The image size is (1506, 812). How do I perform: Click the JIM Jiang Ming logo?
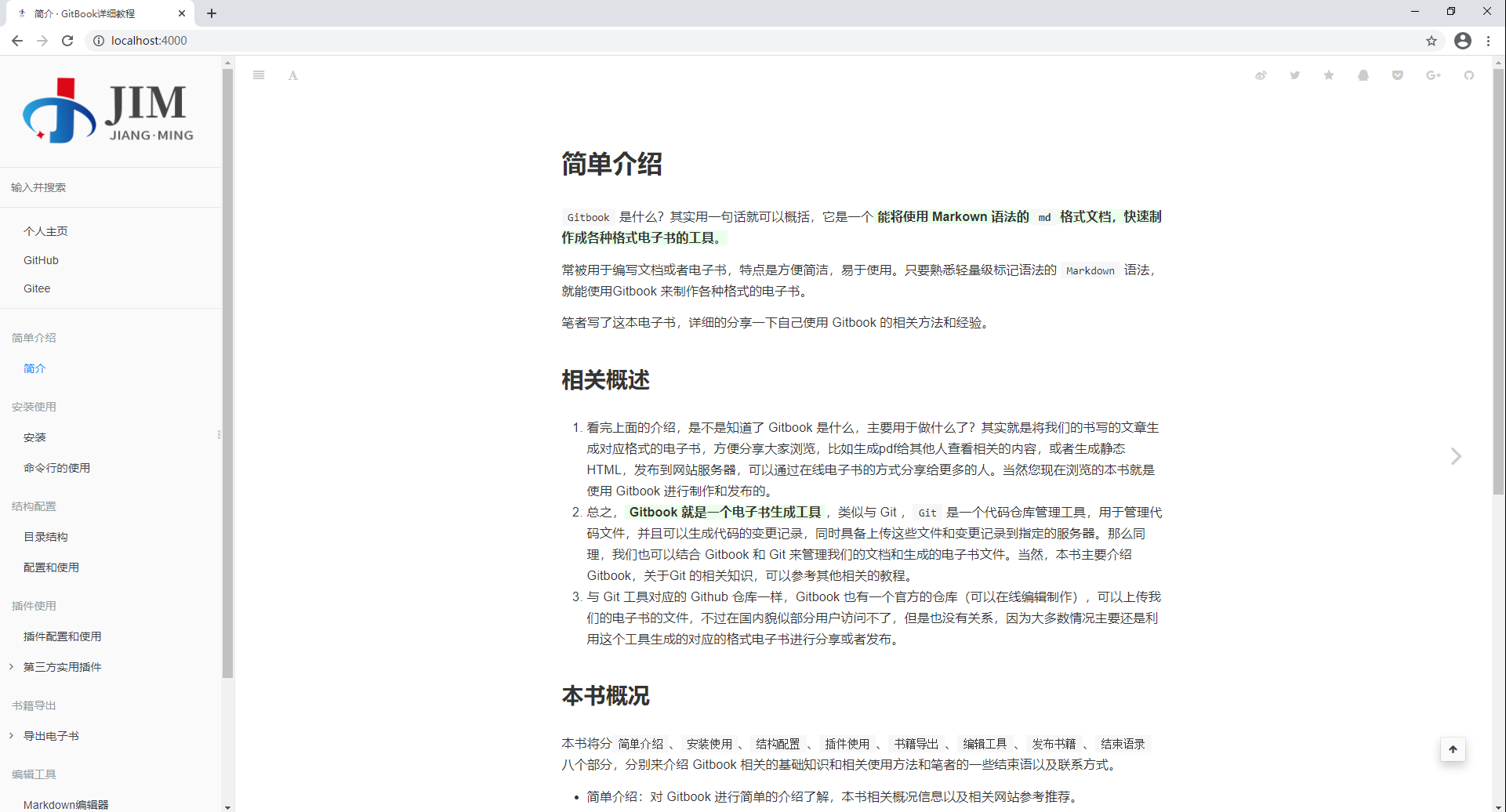tap(108, 111)
